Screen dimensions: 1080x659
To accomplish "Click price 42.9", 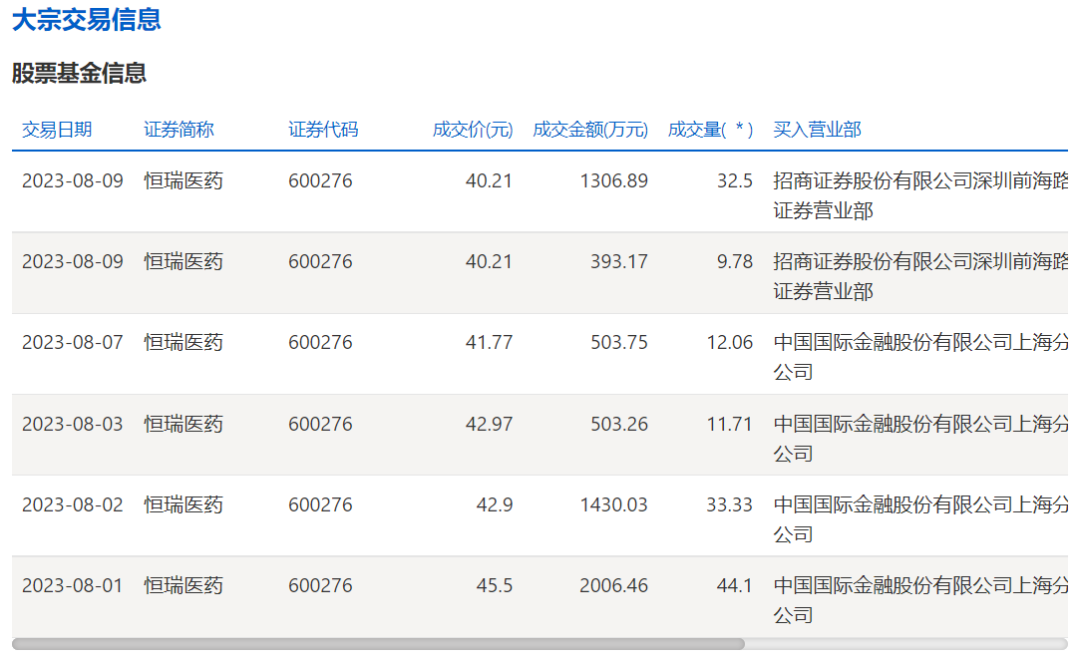I will pos(495,505).
